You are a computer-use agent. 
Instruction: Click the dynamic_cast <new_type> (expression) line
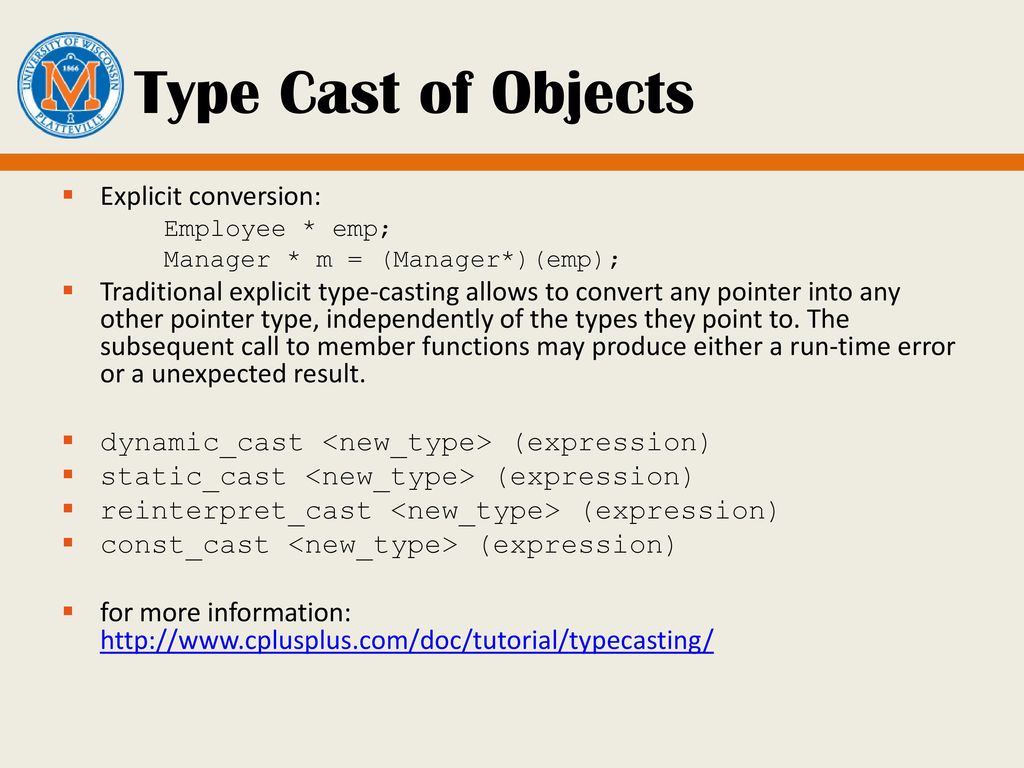(x=405, y=443)
